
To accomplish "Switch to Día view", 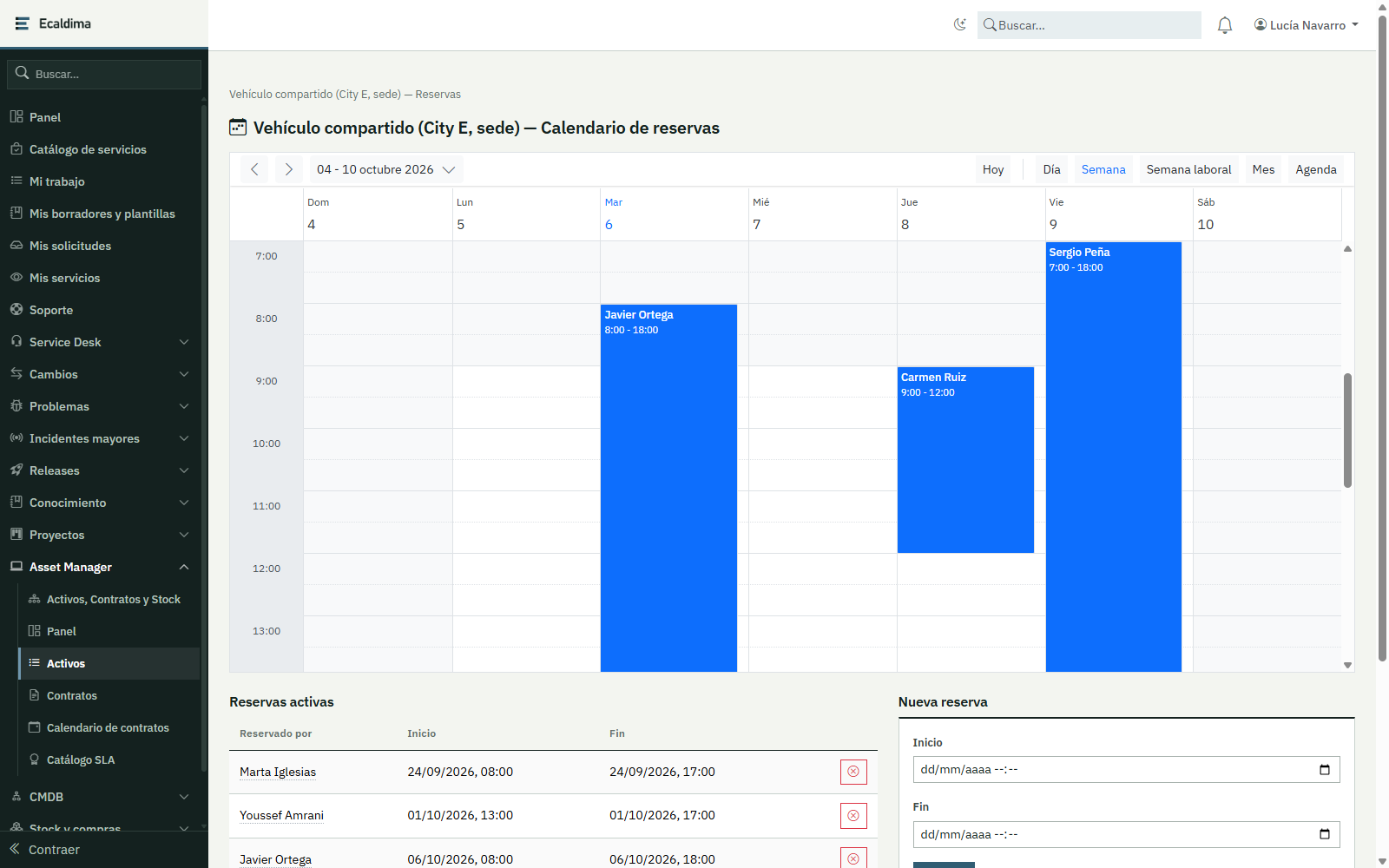I will 1051,169.
